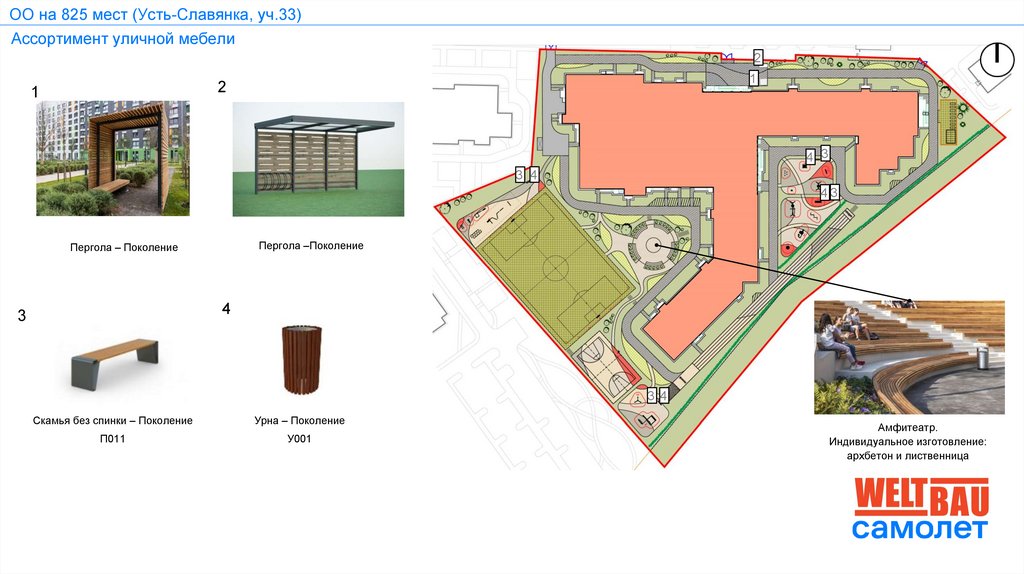Click caption Скамья без спинки – Поколение
This screenshot has height=574, width=1024.
[112, 421]
